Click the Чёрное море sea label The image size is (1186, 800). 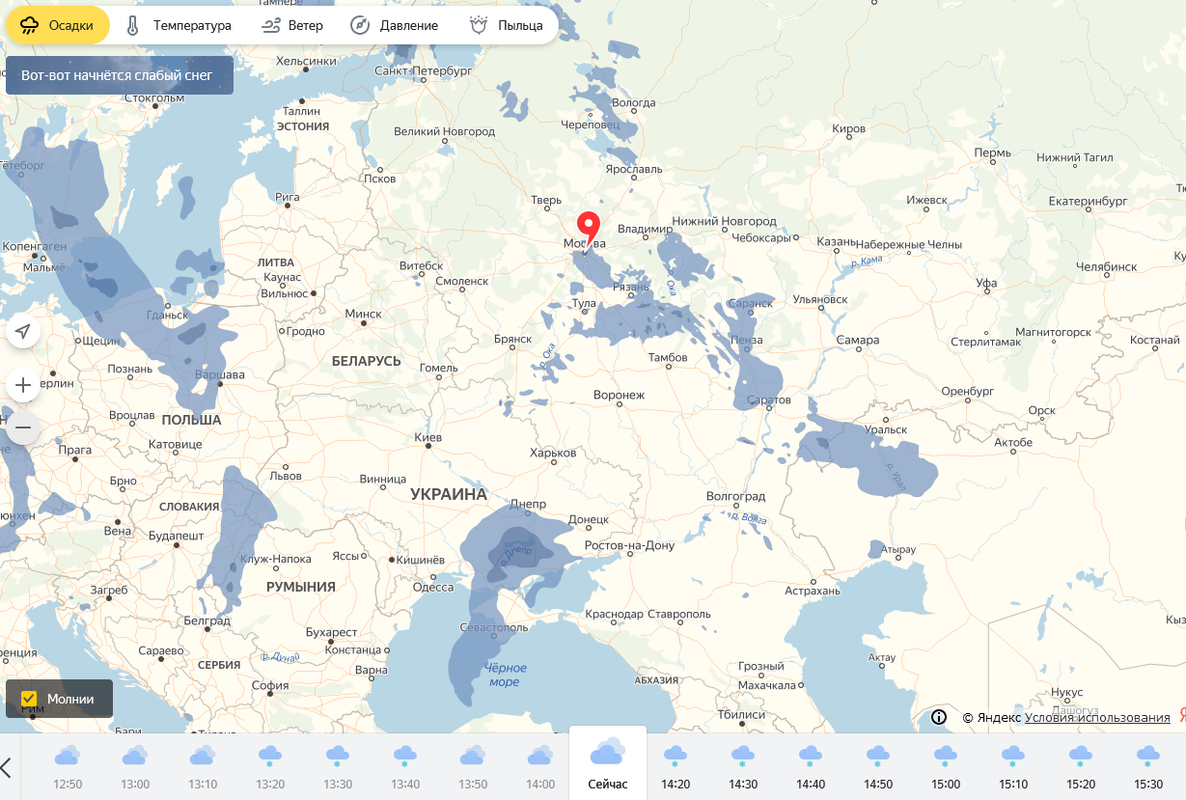(505, 674)
